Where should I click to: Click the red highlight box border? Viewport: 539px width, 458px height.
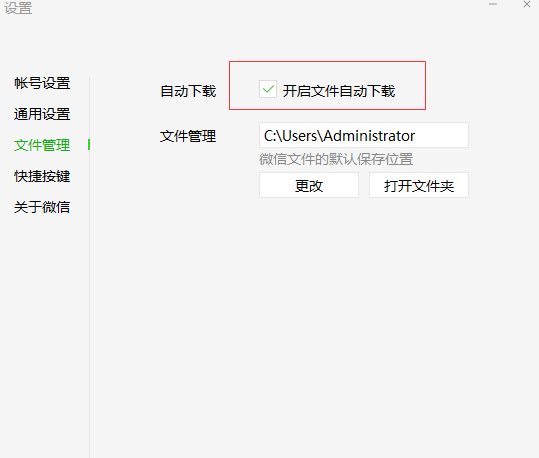coord(327,62)
